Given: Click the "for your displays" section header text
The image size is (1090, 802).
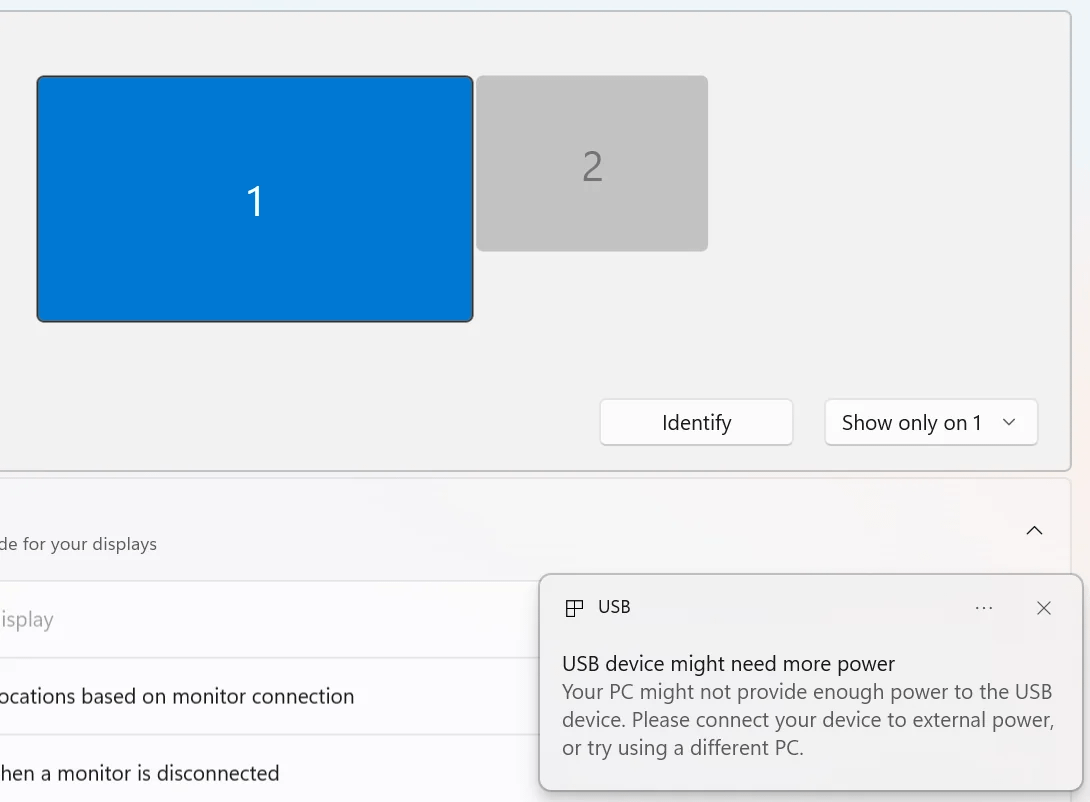Looking at the screenshot, I should coord(79,544).
